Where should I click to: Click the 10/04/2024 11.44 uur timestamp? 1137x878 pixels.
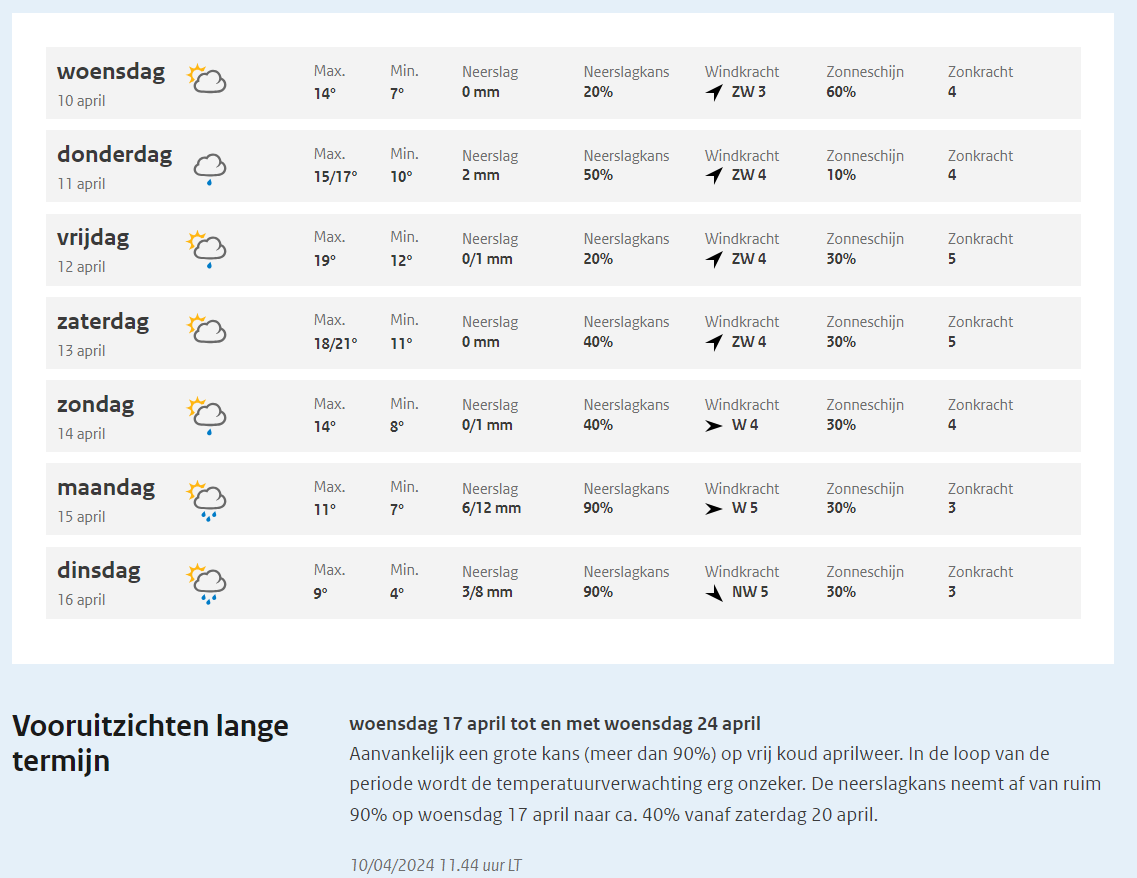pyautogui.click(x=436, y=865)
